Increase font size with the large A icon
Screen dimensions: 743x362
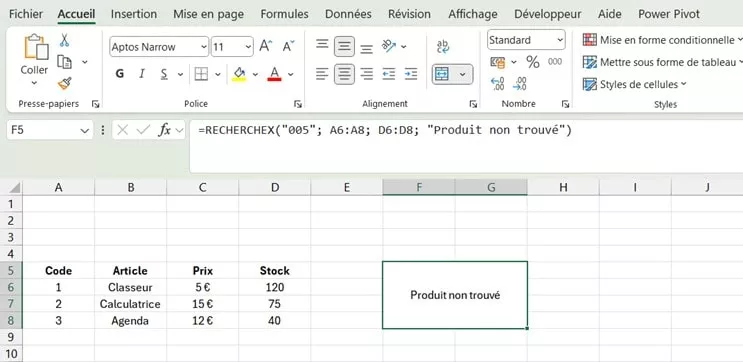(x=265, y=46)
